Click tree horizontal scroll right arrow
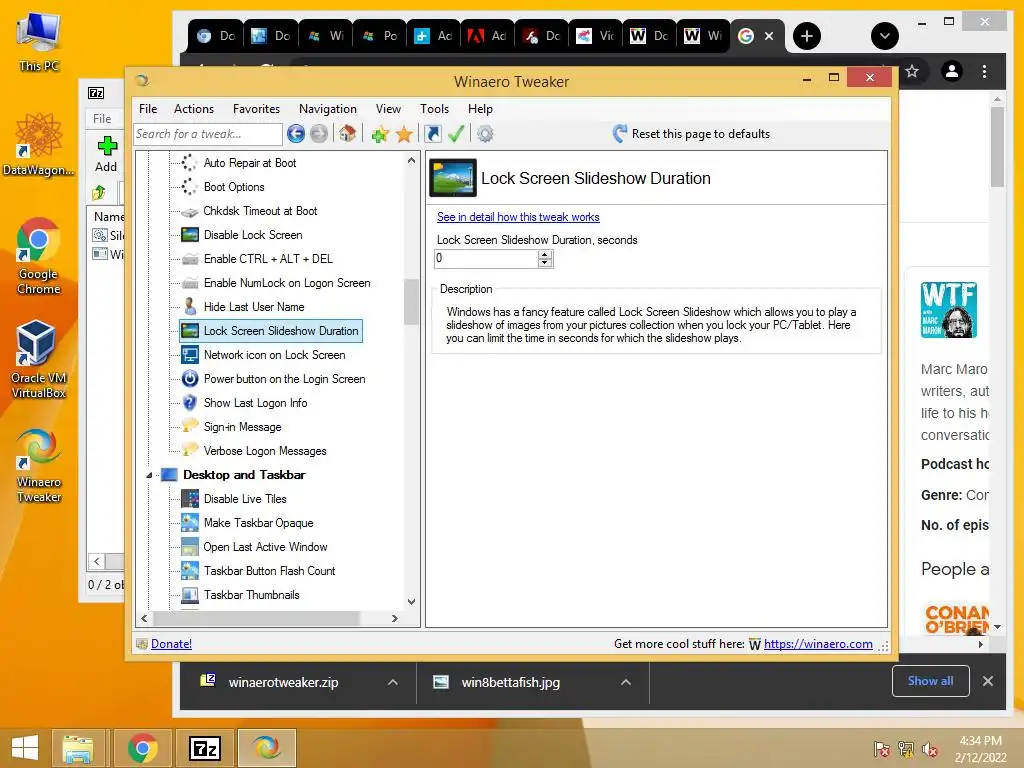Viewport: 1024px width, 768px height. click(x=394, y=618)
